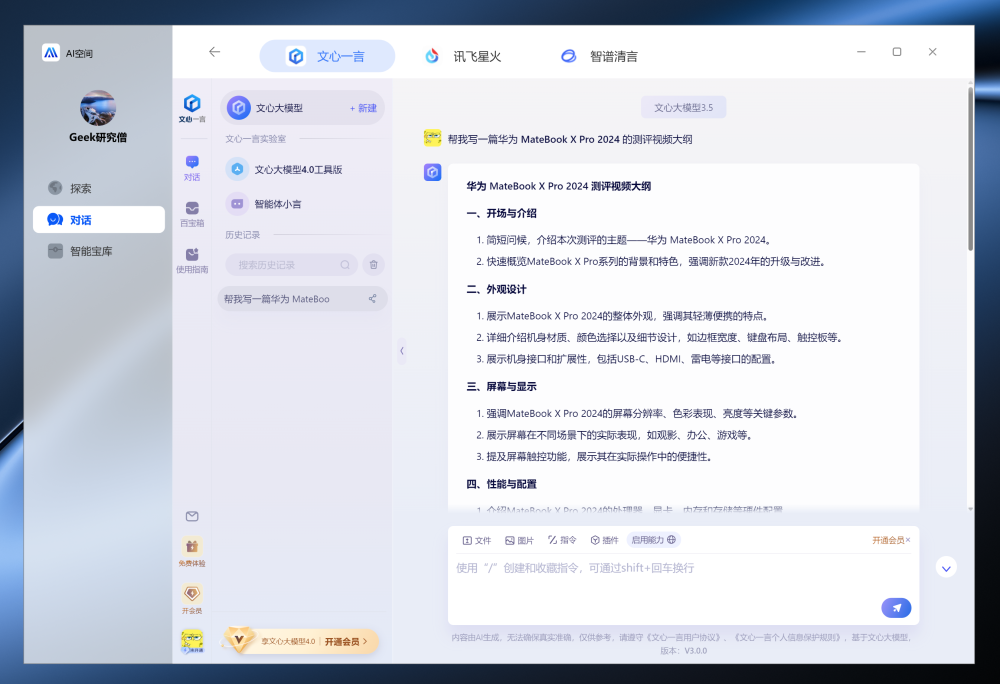
Task: Click the search magnifier icon in history
Action: click(345, 265)
